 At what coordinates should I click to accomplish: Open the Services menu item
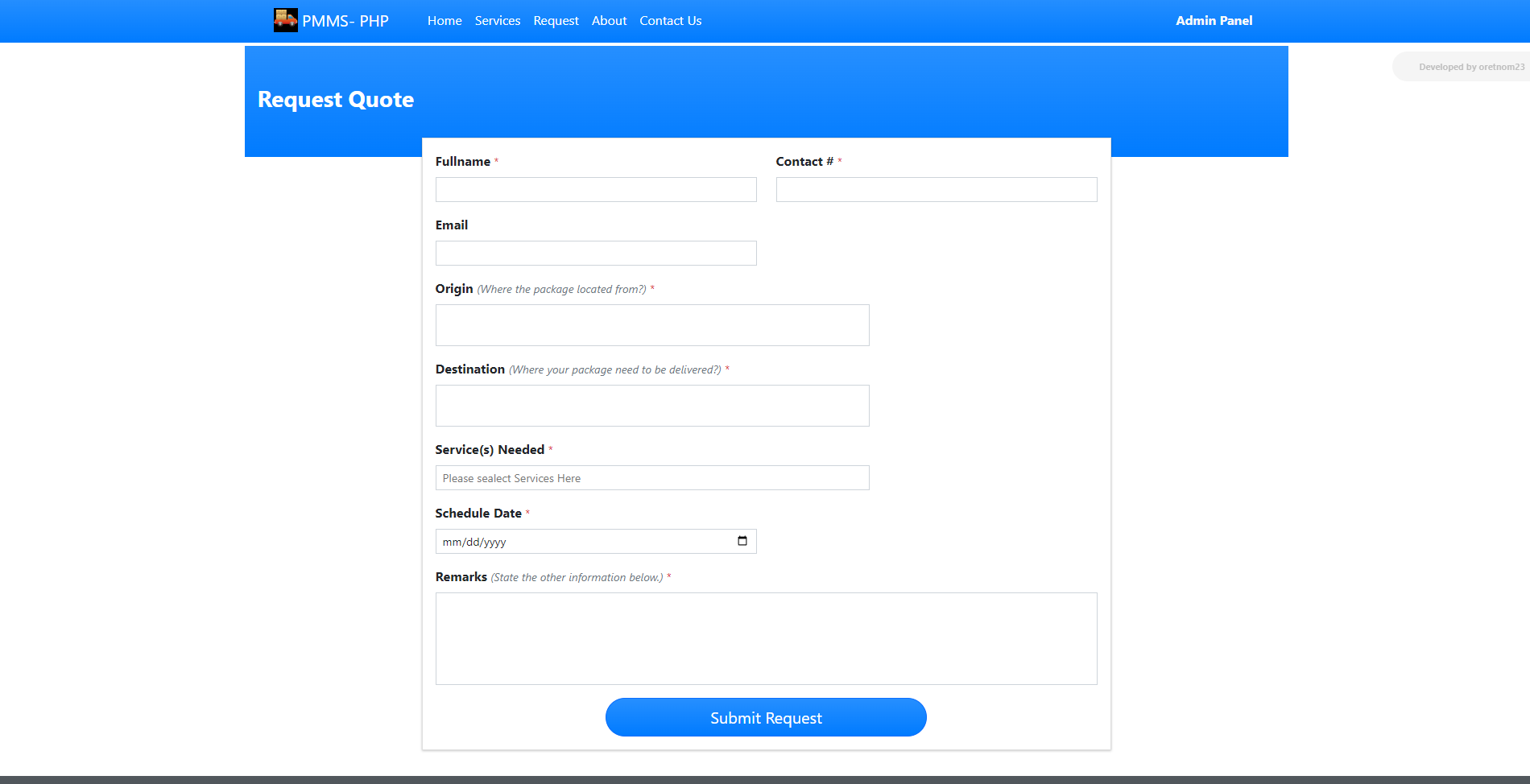498,21
